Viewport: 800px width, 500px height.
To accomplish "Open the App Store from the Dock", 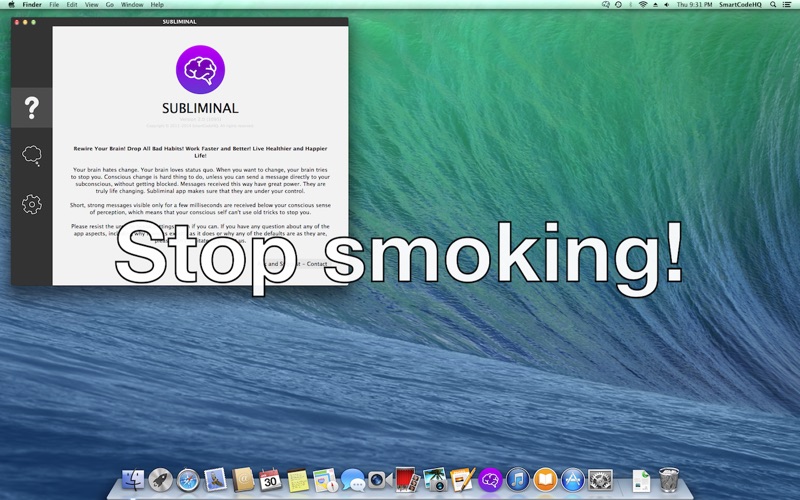I will [x=572, y=479].
